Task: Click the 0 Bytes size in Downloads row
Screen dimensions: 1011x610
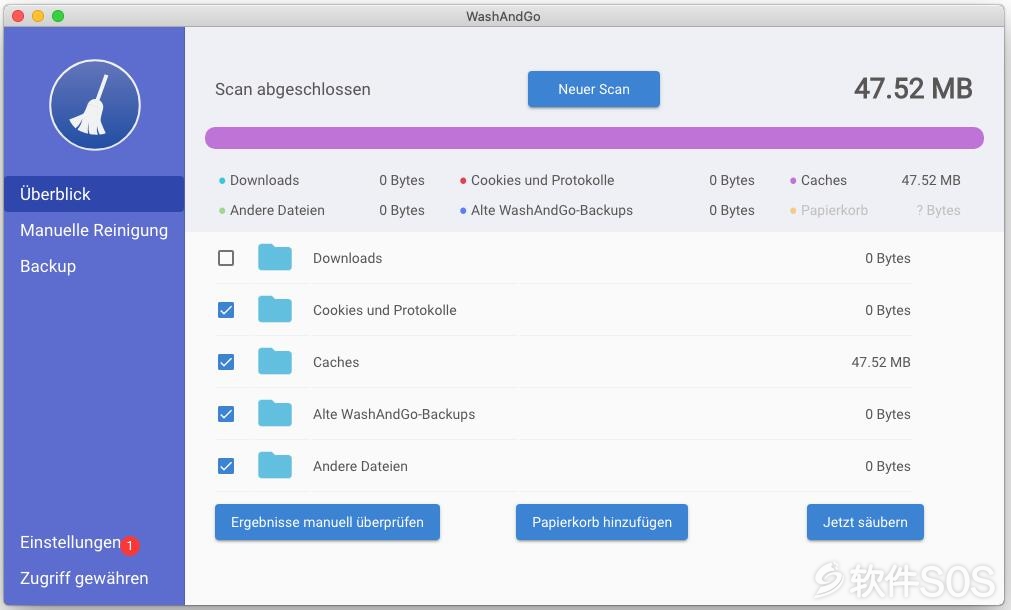Action: tap(888, 258)
